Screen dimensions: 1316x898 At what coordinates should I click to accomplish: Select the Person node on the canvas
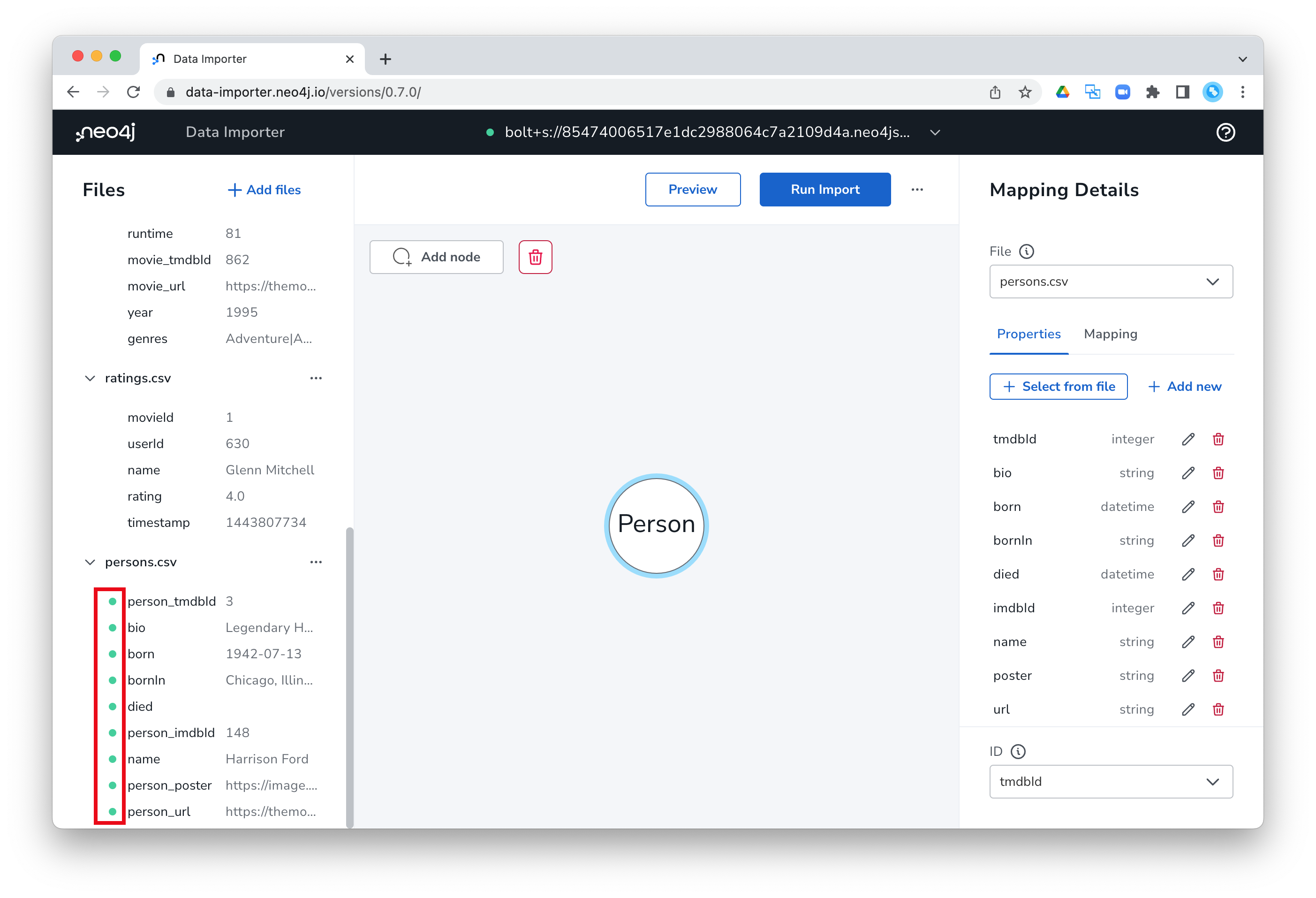656,525
